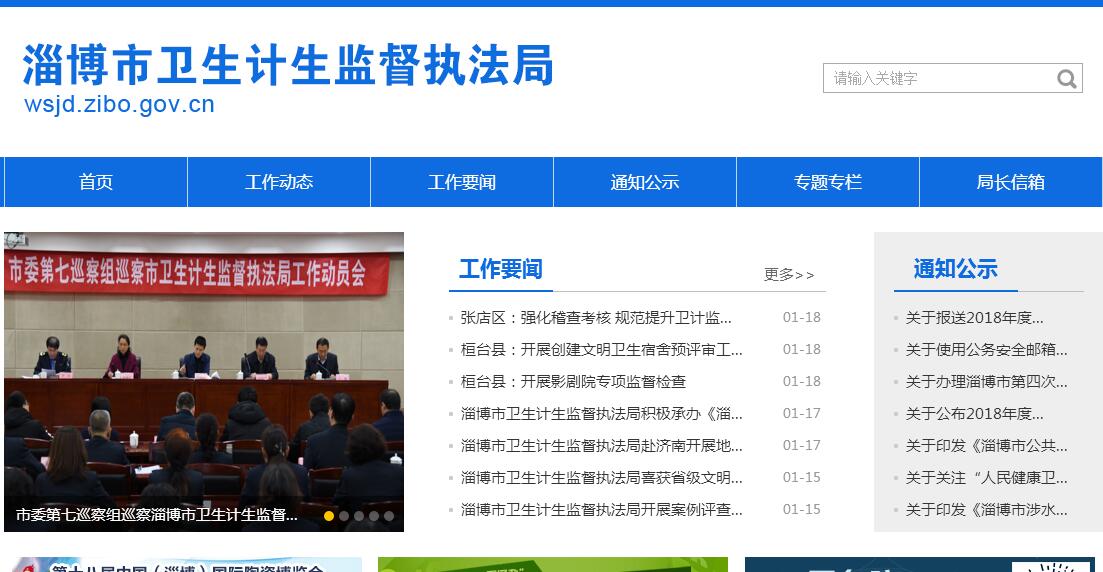1103x572 pixels.
Task: Click the 淄博市卫生计生监督执法局 site logo
Action: click(287, 68)
